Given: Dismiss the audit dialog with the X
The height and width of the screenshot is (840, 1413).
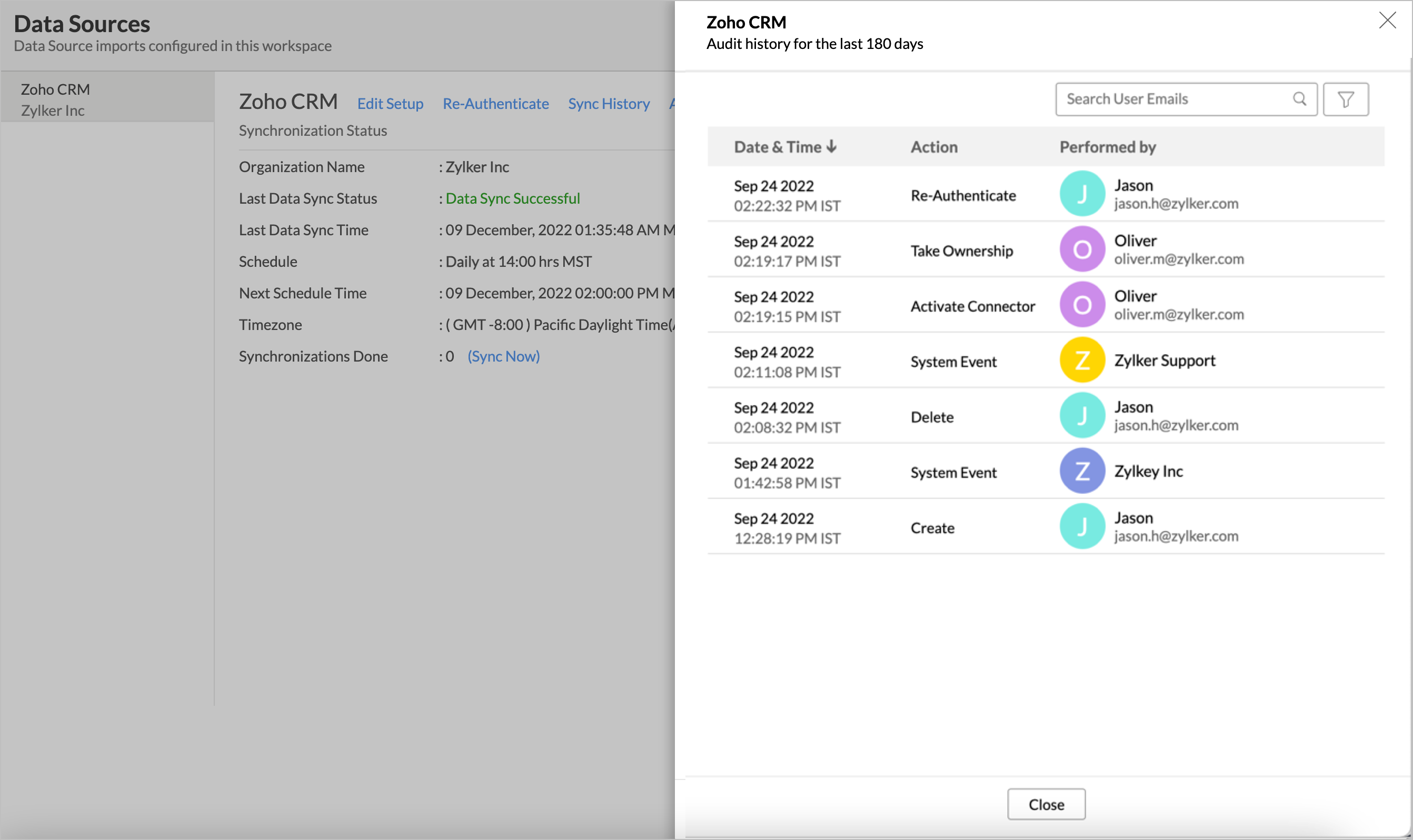Looking at the screenshot, I should tap(1388, 21).
